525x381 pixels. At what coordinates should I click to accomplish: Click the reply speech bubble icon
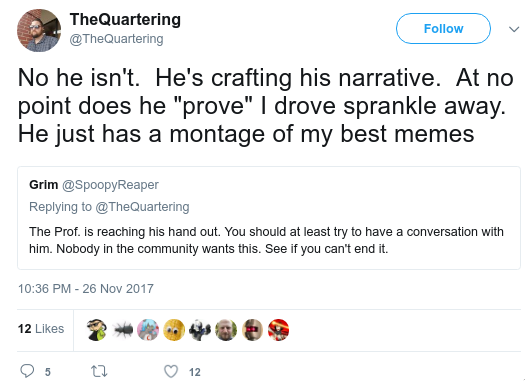coord(27,371)
